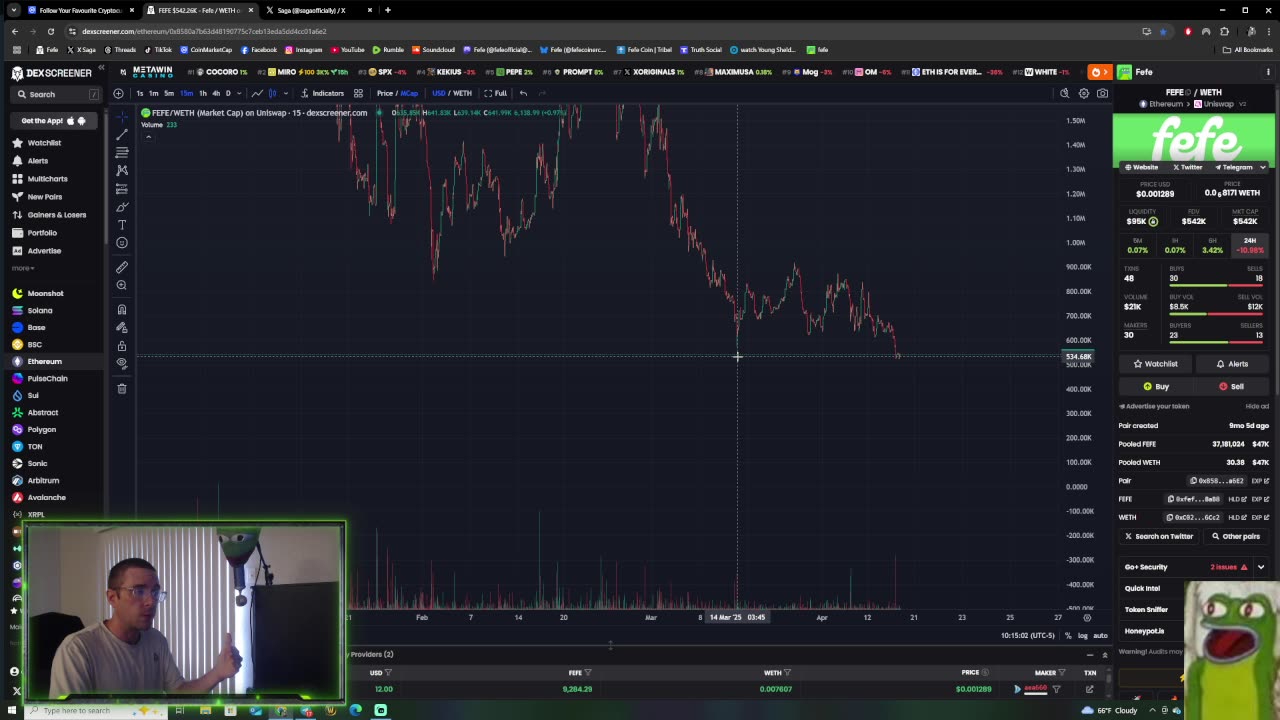The image size is (1280, 720).
Task: Minimize the transactions panel arrow
Action: click(1090, 655)
